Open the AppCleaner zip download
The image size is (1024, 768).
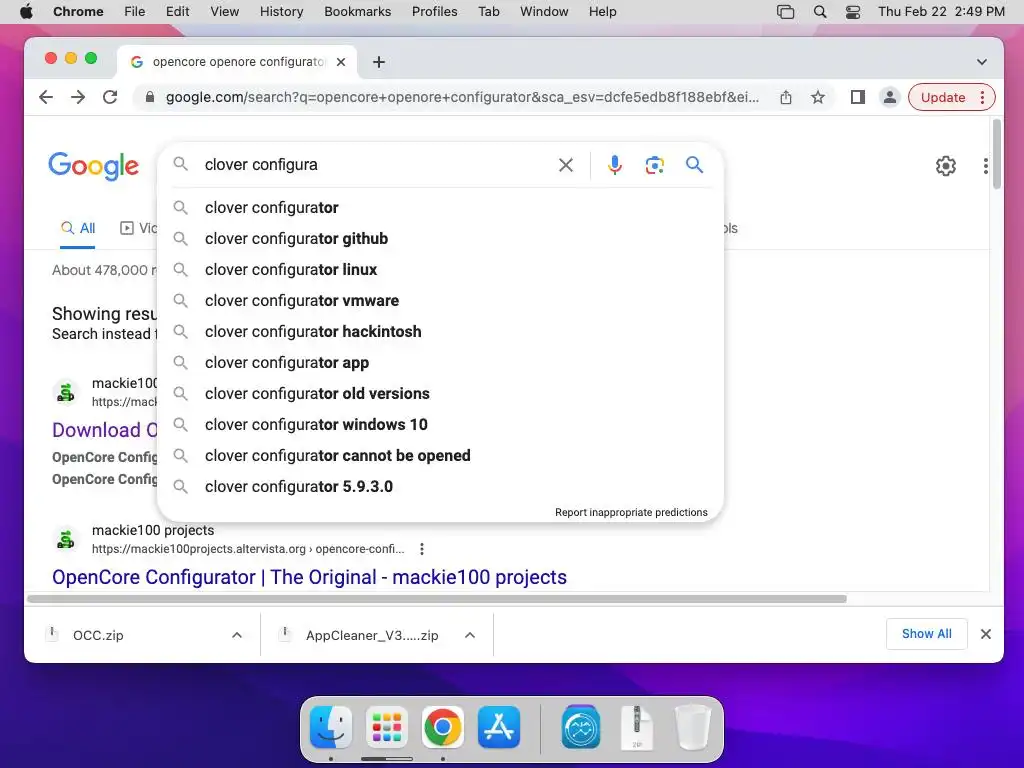(372, 635)
